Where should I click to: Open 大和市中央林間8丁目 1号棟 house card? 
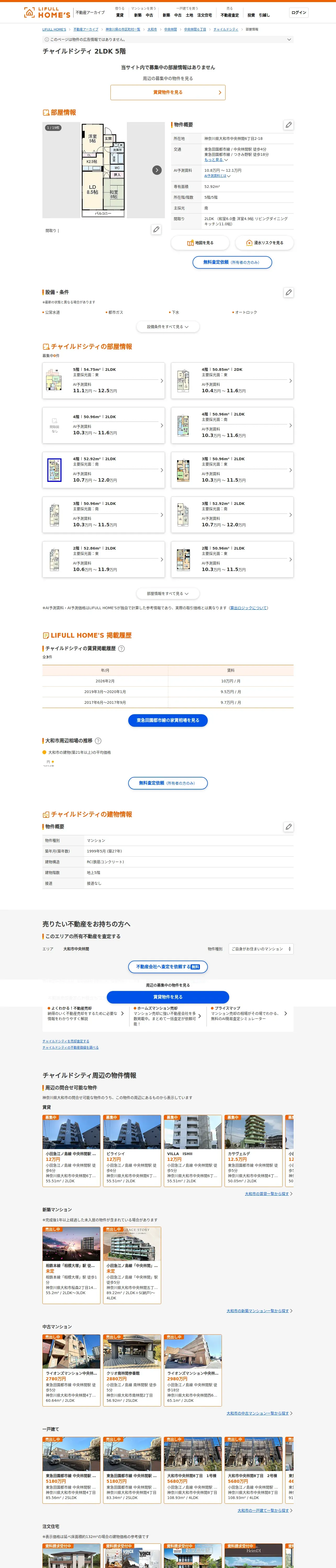[x=193, y=1470]
